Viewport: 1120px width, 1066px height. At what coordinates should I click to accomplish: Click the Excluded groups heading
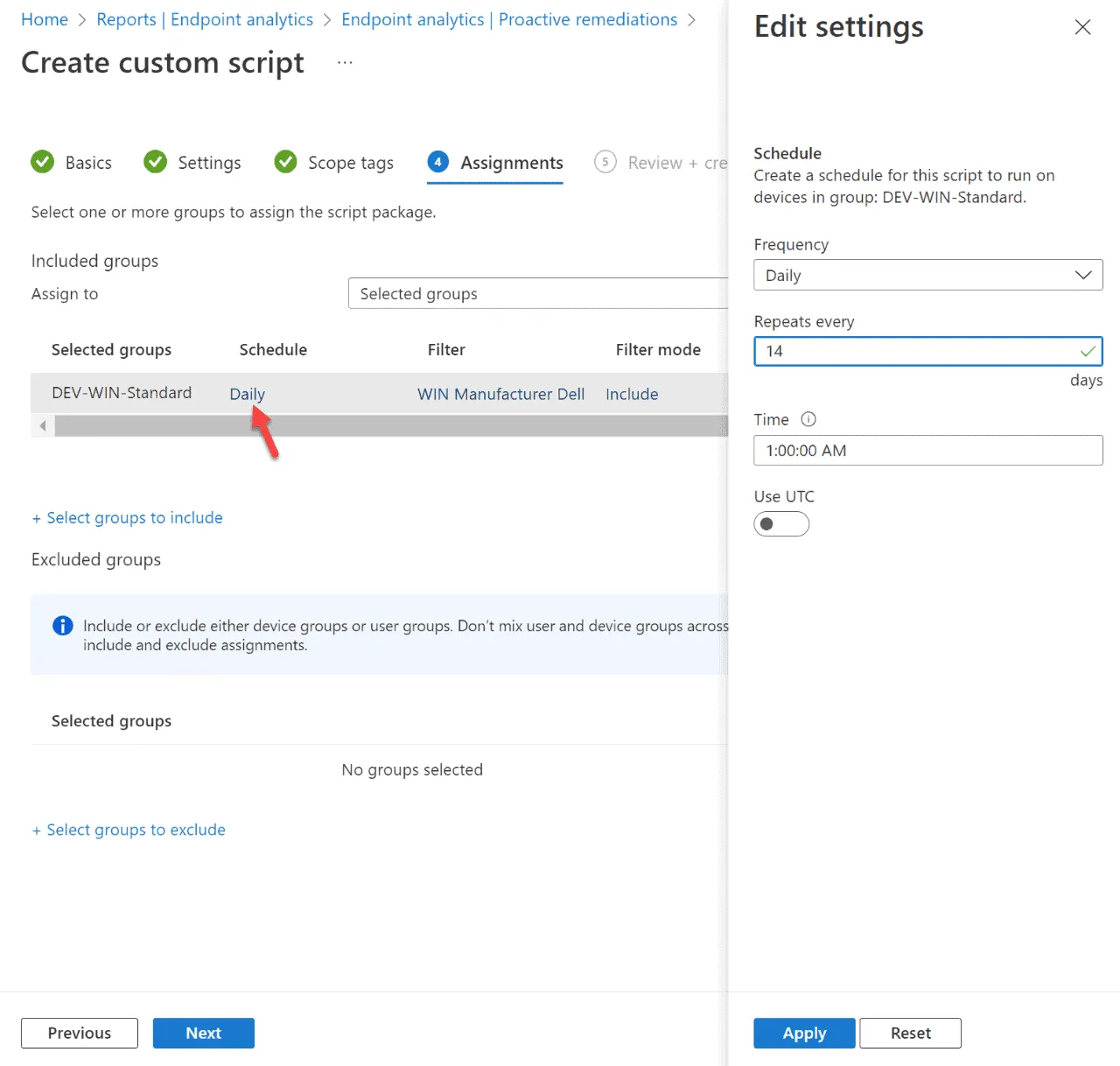coord(96,559)
